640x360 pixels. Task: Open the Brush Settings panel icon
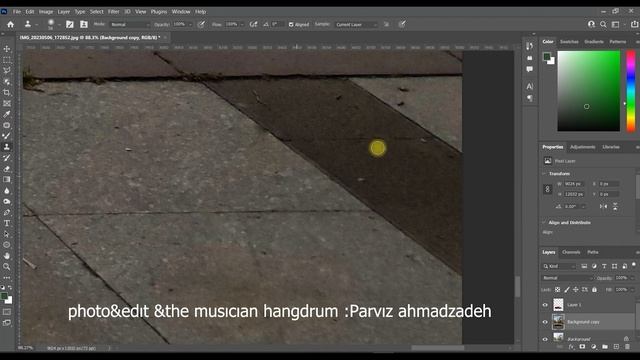click(70, 24)
